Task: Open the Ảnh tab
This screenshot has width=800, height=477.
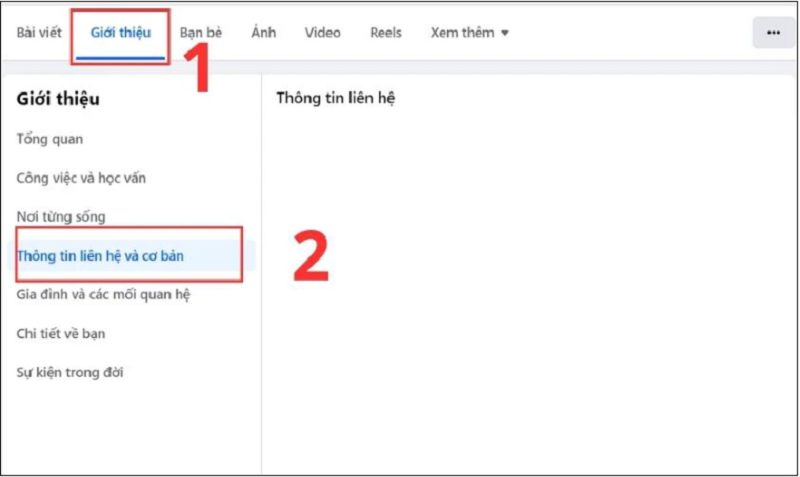Action: pyautogui.click(x=263, y=33)
